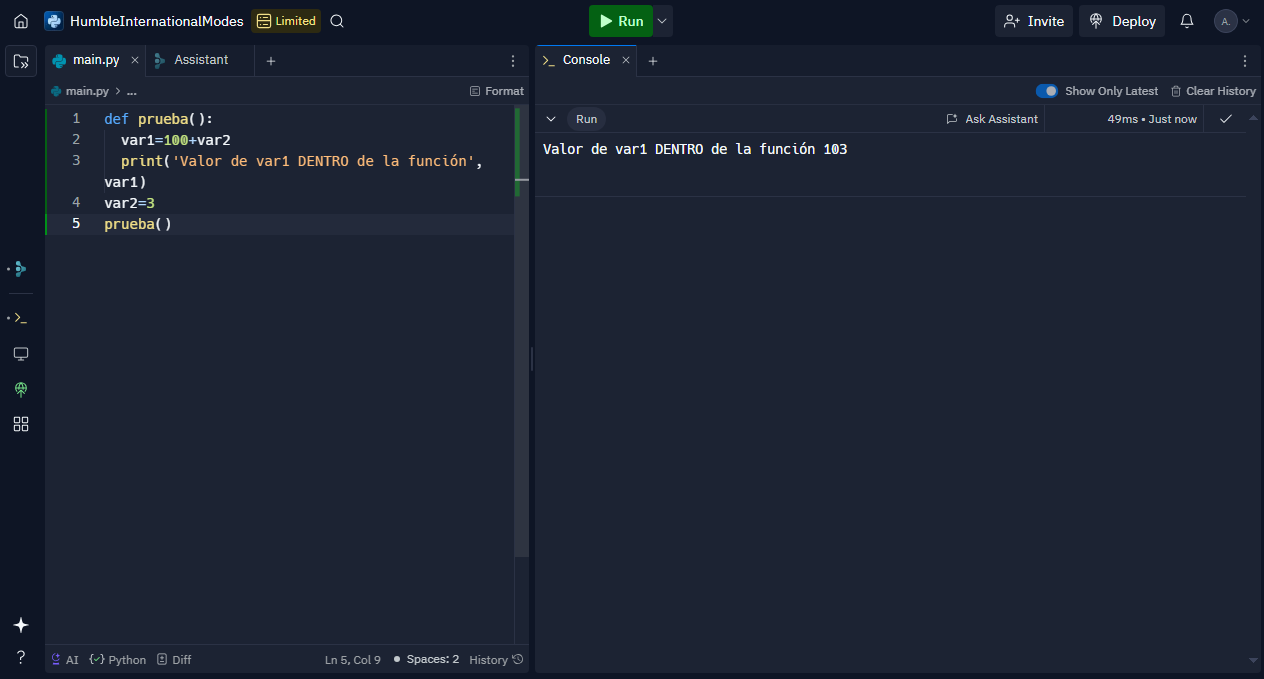Click the 'prueba()' call on line 5

138,224
